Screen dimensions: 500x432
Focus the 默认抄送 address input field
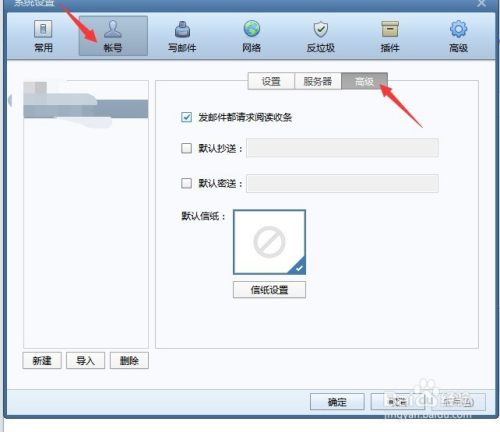[x=342, y=148]
